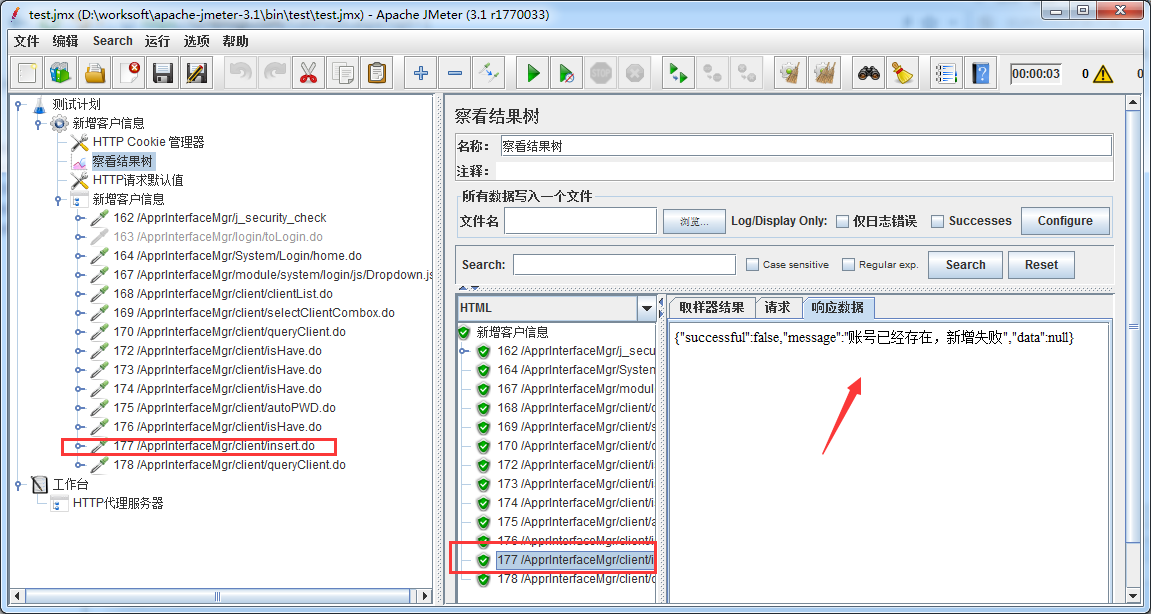The height and width of the screenshot is (614, 1151).
Task: Enable the 仅日志错误 checkbox
Action: point(843,221)
